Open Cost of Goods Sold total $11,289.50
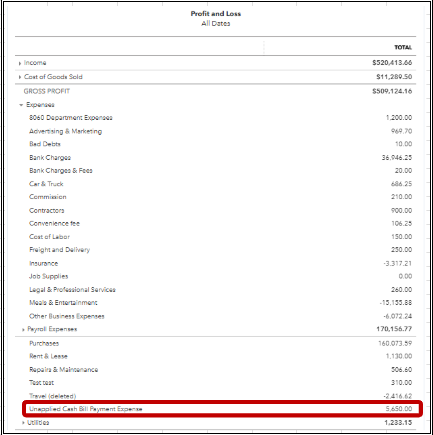 [x=394, y=77]
